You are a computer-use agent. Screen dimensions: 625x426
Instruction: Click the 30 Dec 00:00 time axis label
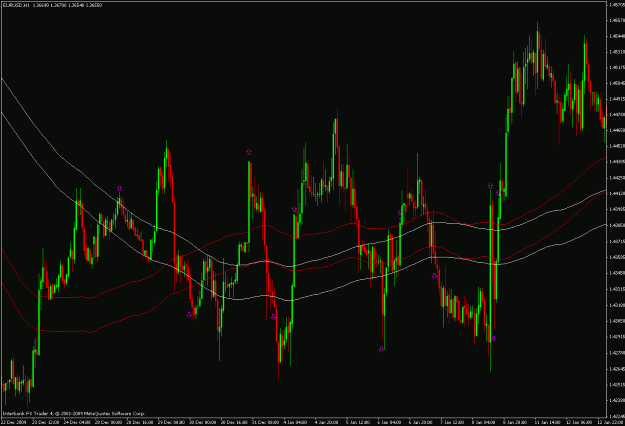click(202, 422)
